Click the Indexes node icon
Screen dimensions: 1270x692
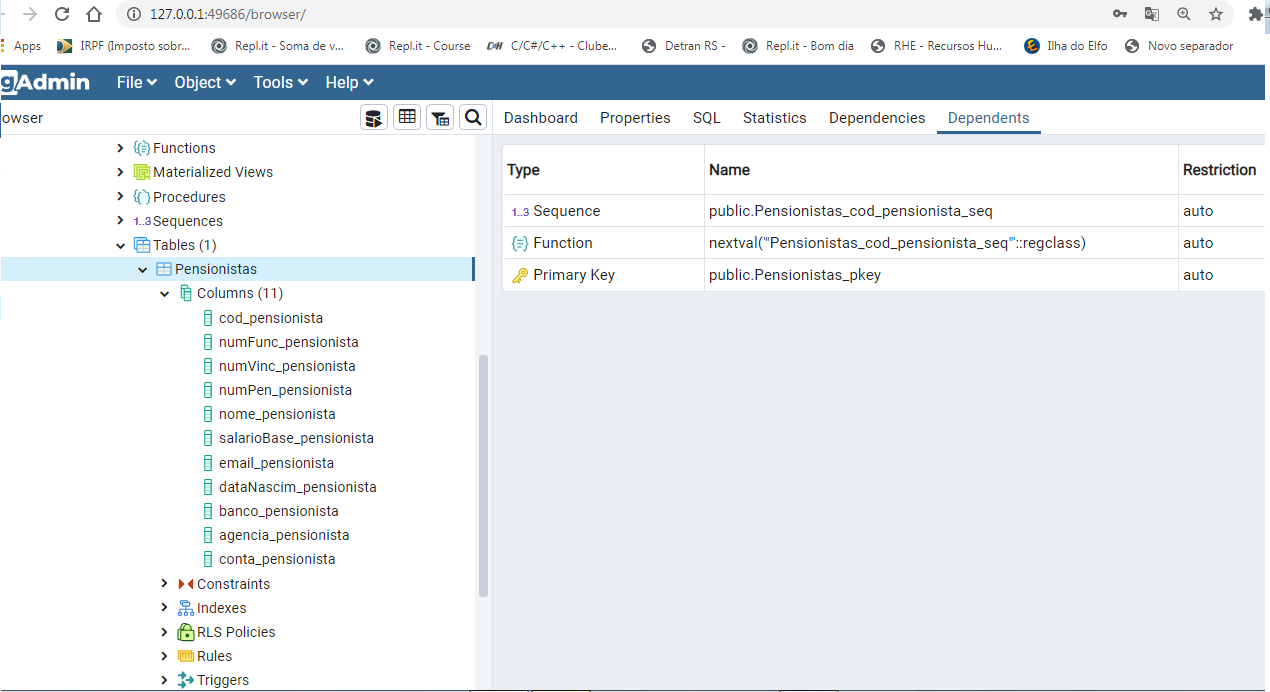point(186,608)
